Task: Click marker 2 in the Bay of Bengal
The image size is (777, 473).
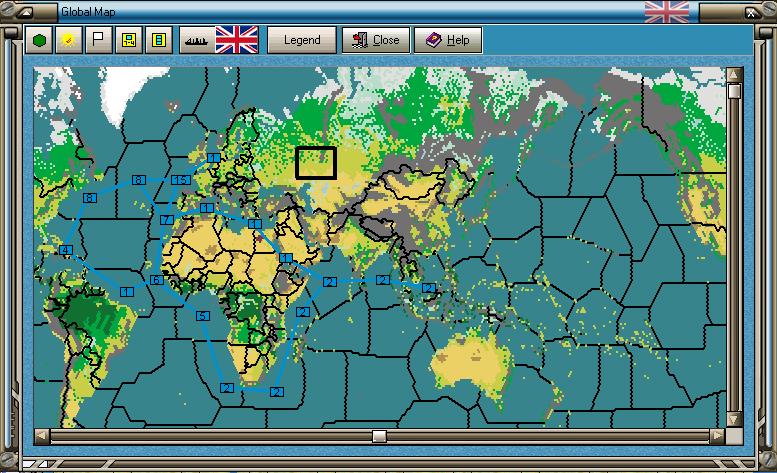Action: pyautogui.click(x=383, y=280)
